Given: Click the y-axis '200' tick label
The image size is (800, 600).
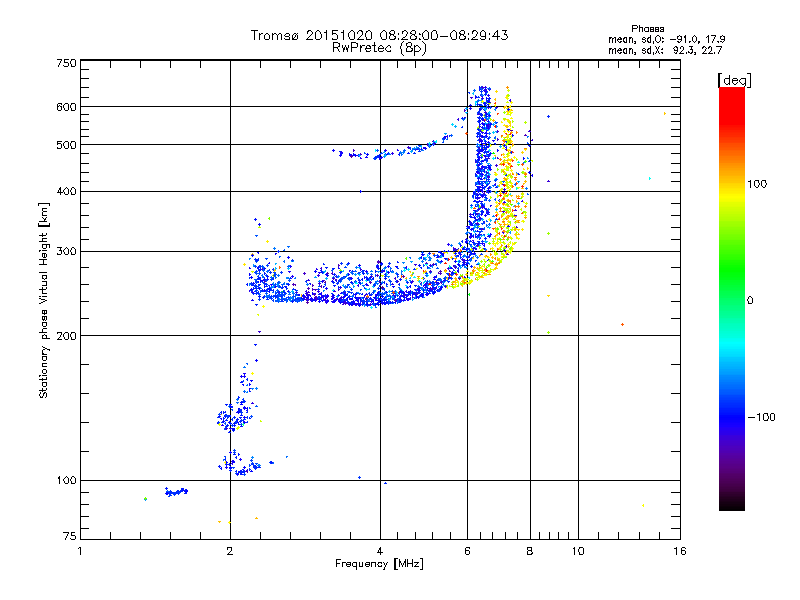Looking at the screenshot, I should (66, 336).
